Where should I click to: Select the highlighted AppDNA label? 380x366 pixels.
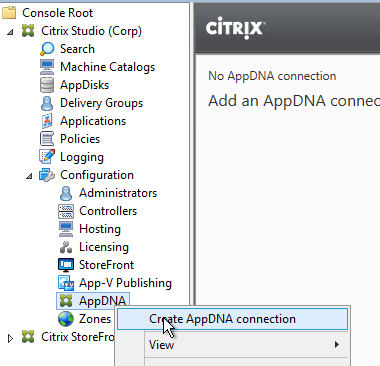pos(102,301)
